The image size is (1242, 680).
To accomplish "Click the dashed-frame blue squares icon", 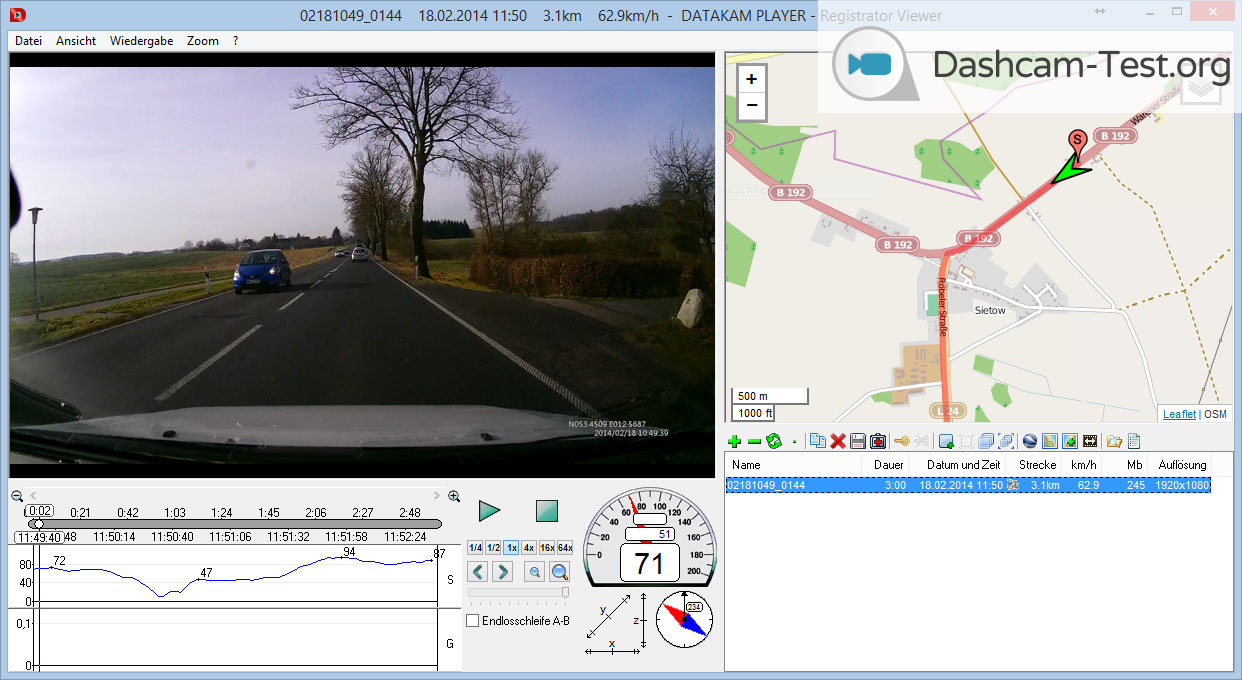I will point(1006,441).
